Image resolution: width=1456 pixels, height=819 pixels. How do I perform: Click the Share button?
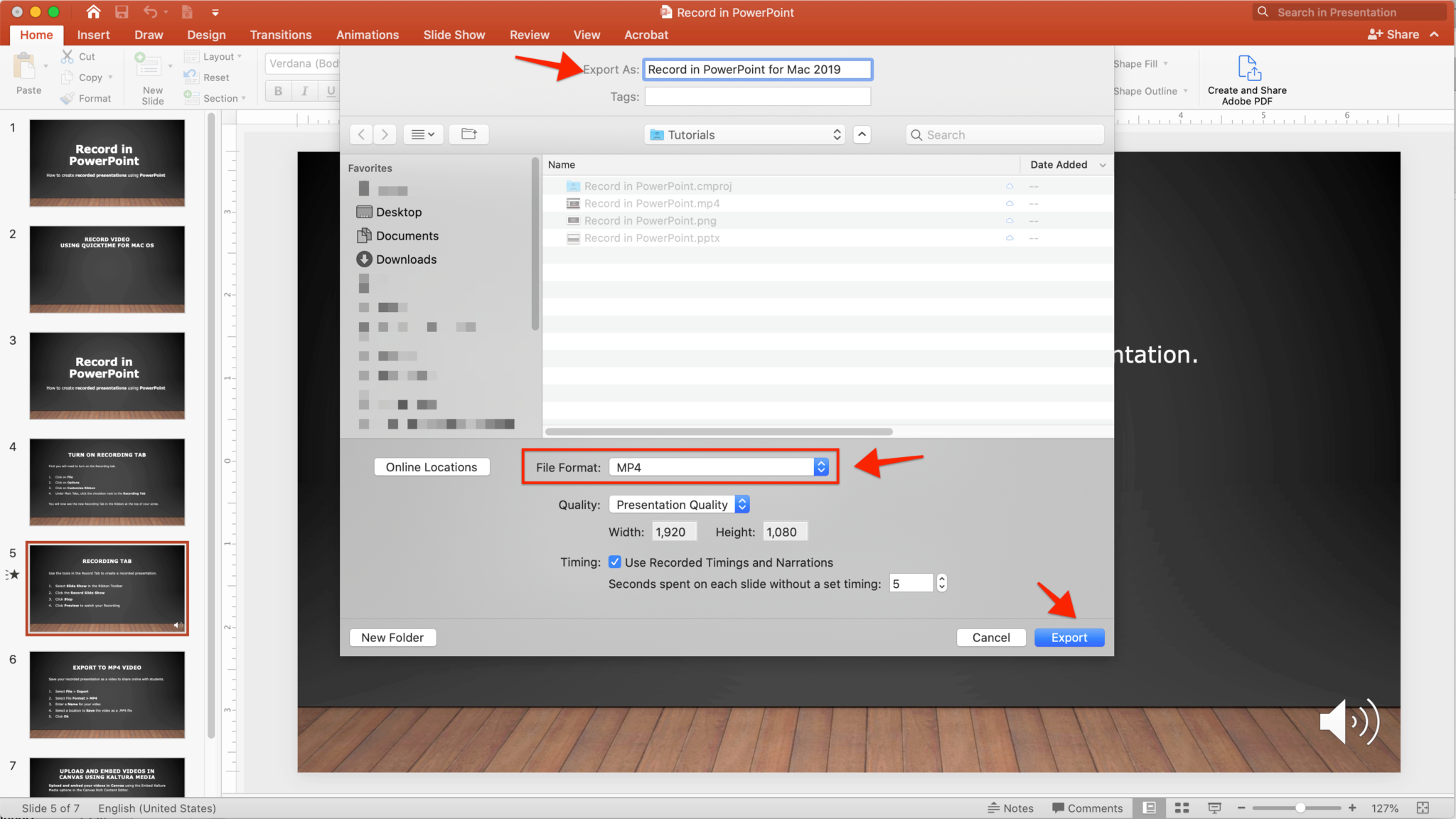(1394, 34)
